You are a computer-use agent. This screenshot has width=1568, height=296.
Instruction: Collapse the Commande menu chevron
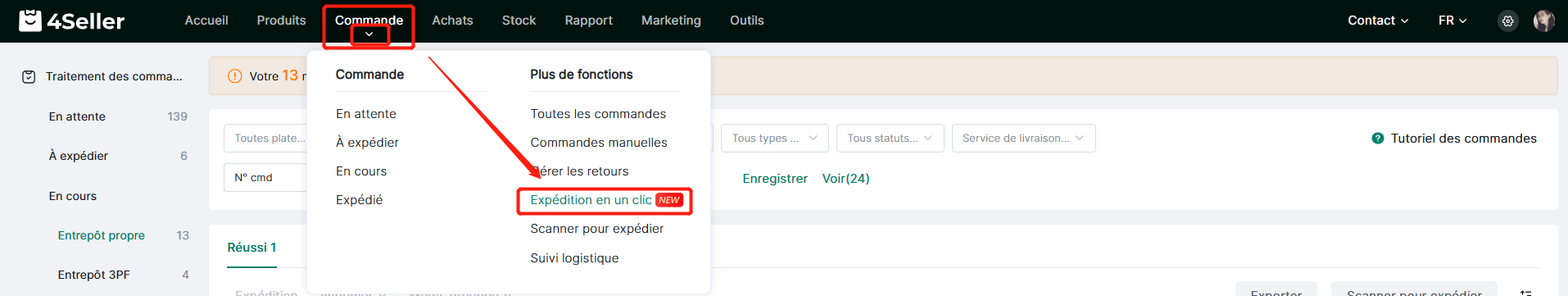(x=369, y=34)
